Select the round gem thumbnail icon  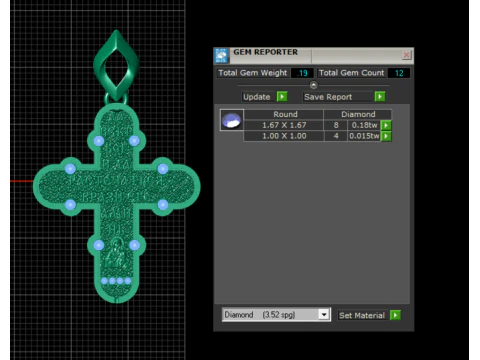click(232, 120)
